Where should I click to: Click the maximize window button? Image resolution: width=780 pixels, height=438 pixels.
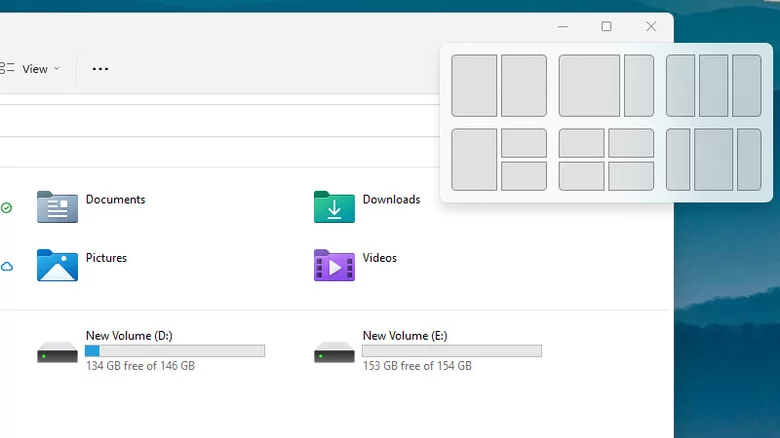(606, 27)
